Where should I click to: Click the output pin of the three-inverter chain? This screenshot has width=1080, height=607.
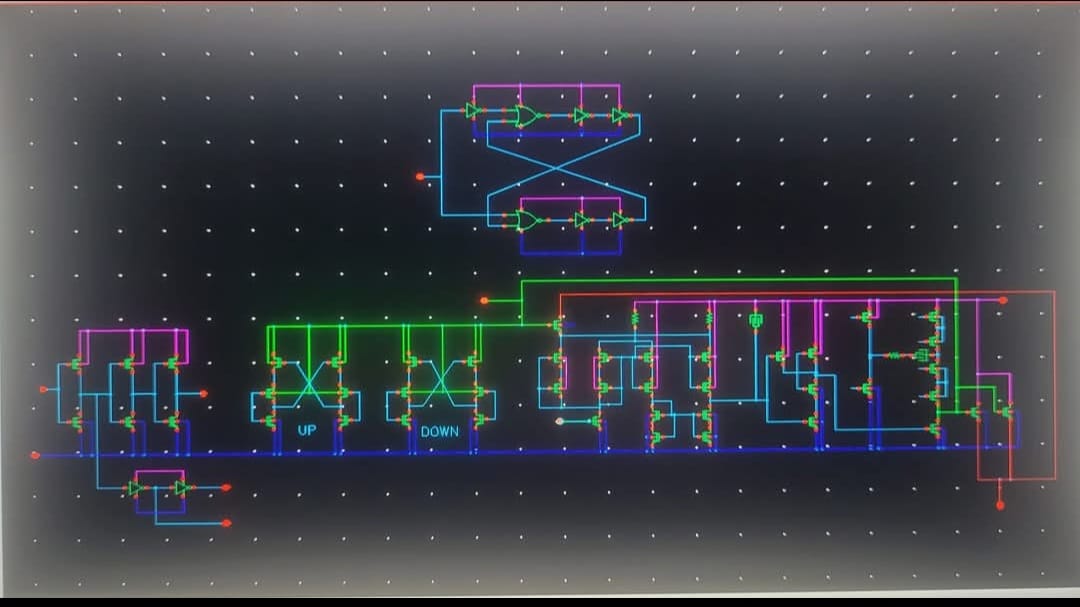coord(204,394)
